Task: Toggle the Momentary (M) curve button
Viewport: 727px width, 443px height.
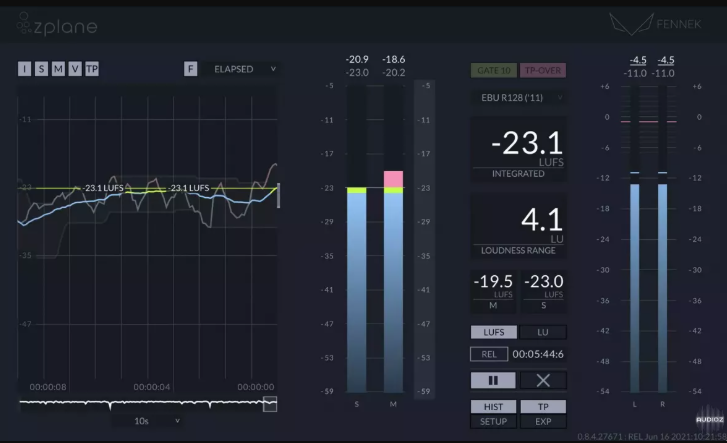Action: [x=58, y=69]
